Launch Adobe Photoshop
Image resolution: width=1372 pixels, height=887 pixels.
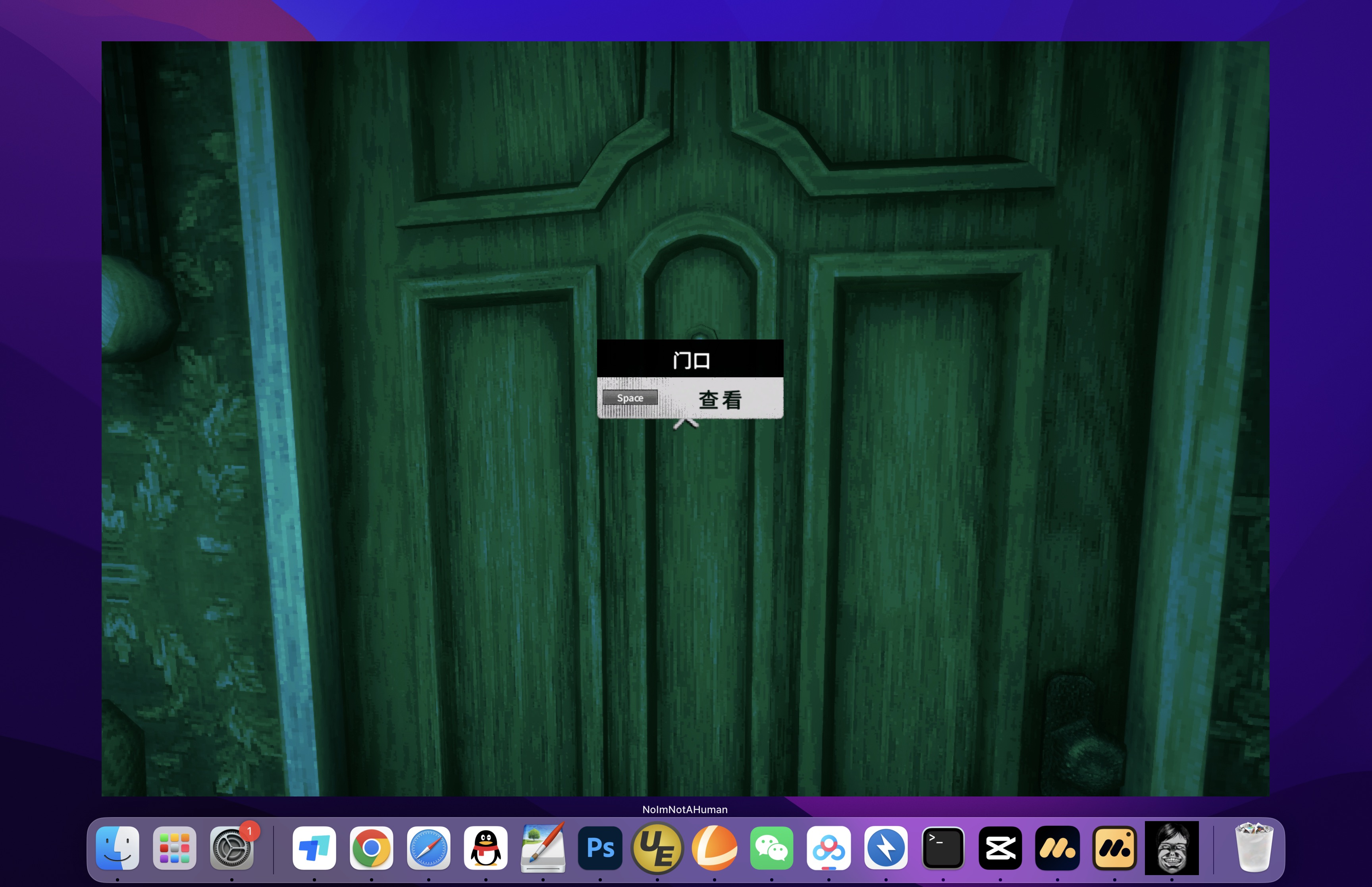600,848
